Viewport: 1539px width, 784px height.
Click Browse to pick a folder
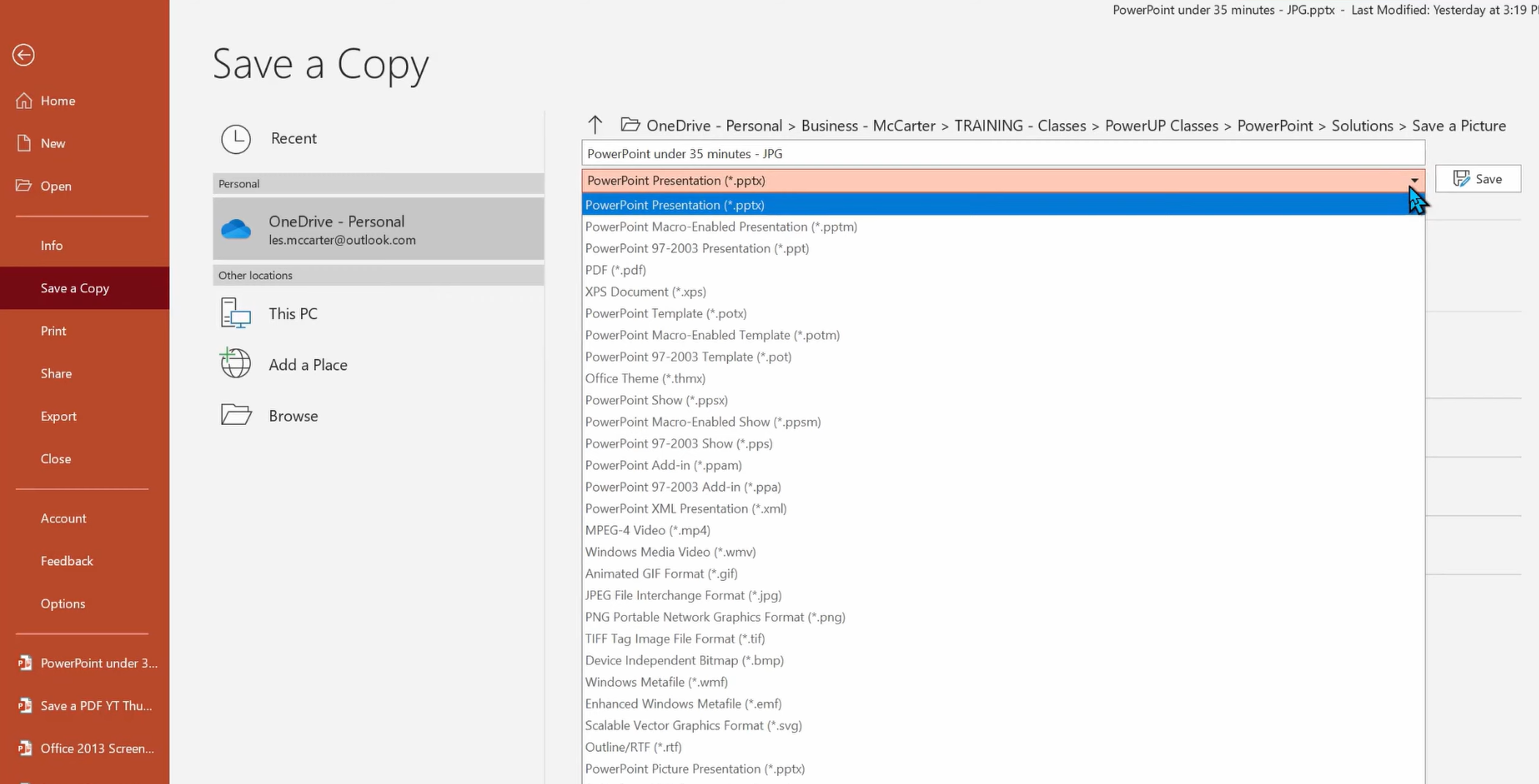[378, 415]
